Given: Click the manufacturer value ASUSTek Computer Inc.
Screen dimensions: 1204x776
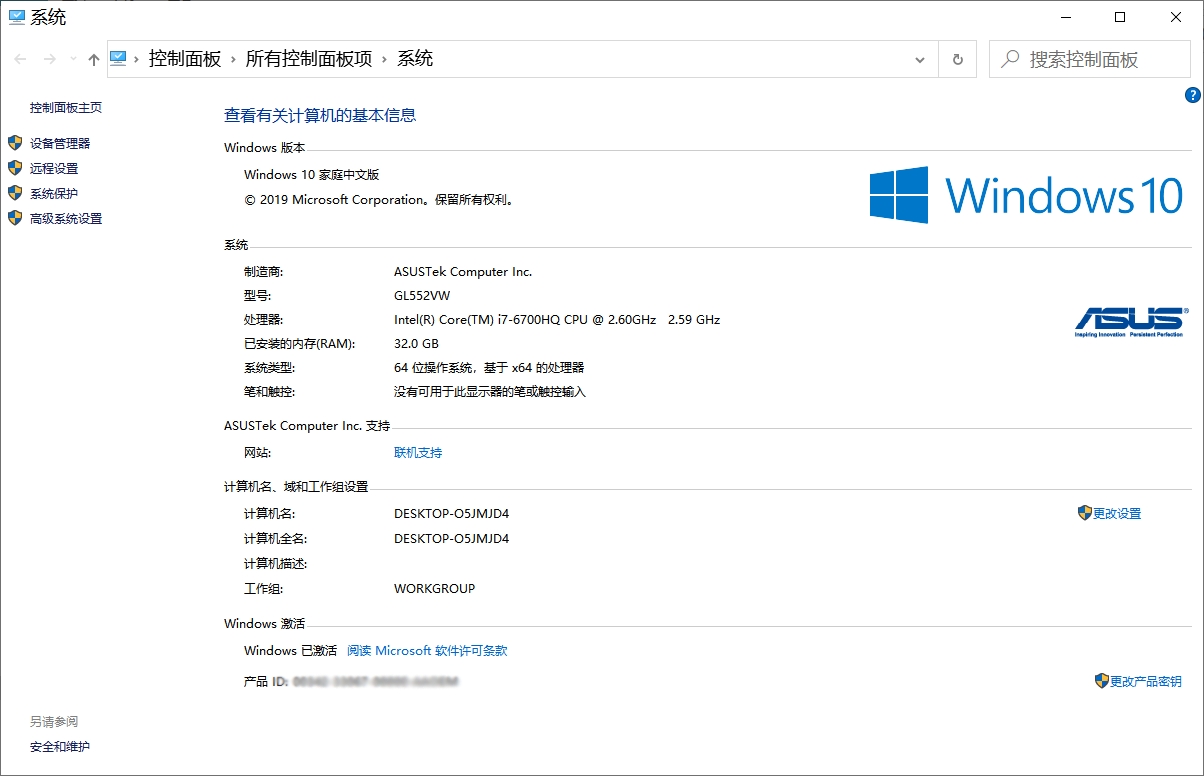Looking at the screenshot, I should tap(463, 272).
